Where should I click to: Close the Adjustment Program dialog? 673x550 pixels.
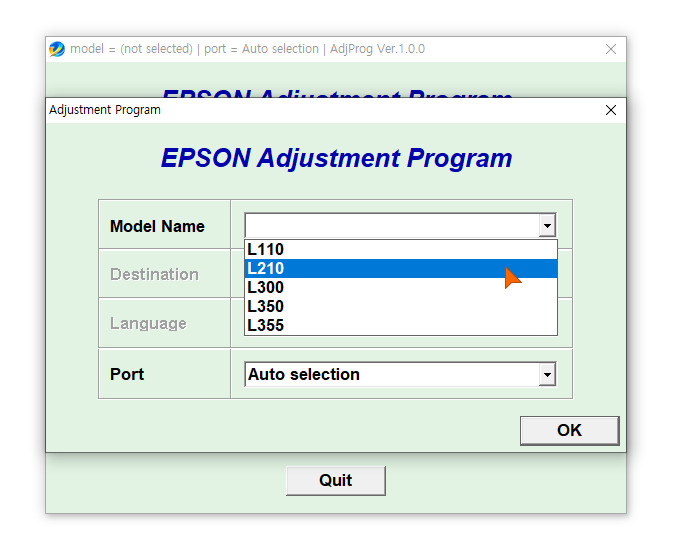click(x=611, y=110)
